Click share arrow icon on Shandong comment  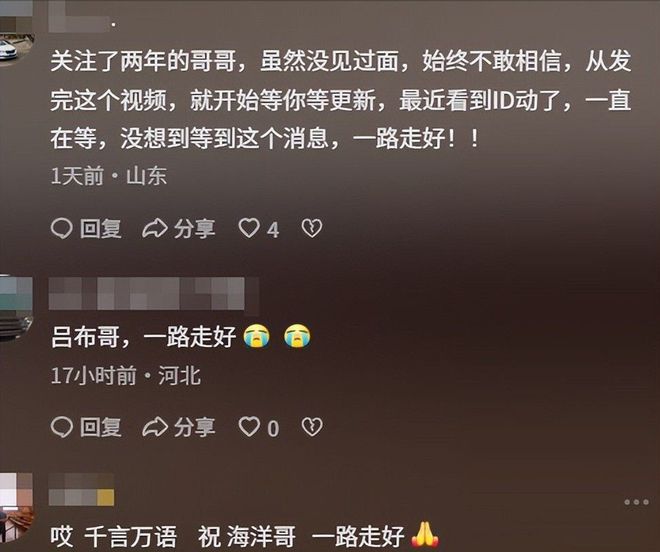click(x=155, y=229)
